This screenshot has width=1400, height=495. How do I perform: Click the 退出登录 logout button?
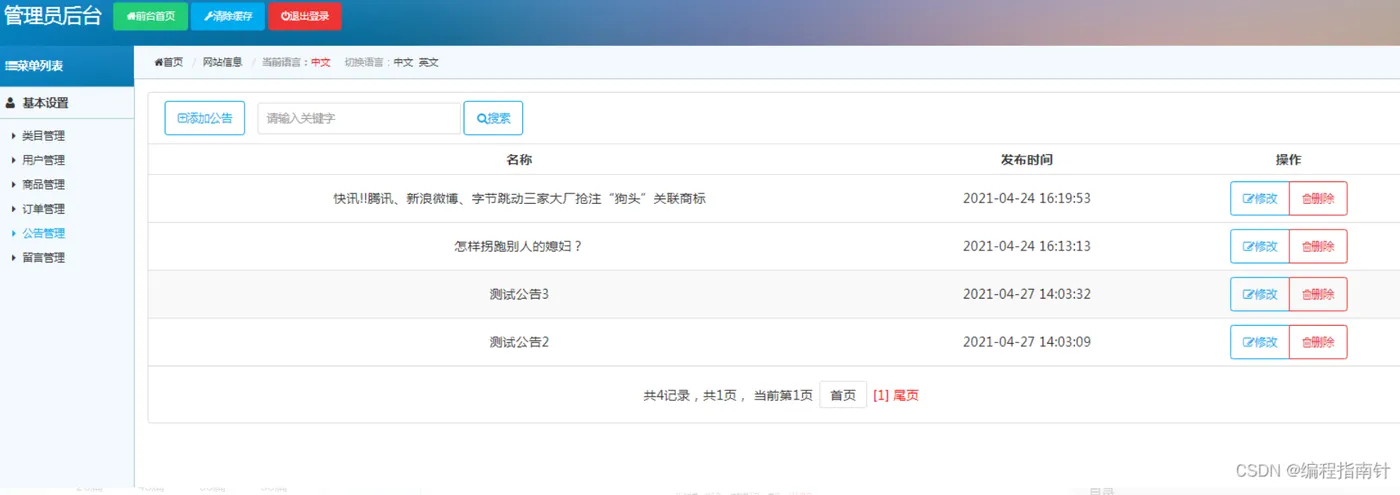click(x=305, y=16)
